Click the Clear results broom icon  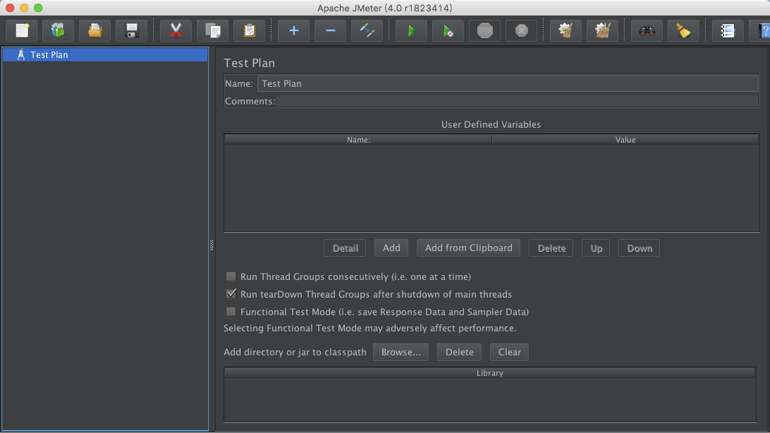(x=565, y=30)
